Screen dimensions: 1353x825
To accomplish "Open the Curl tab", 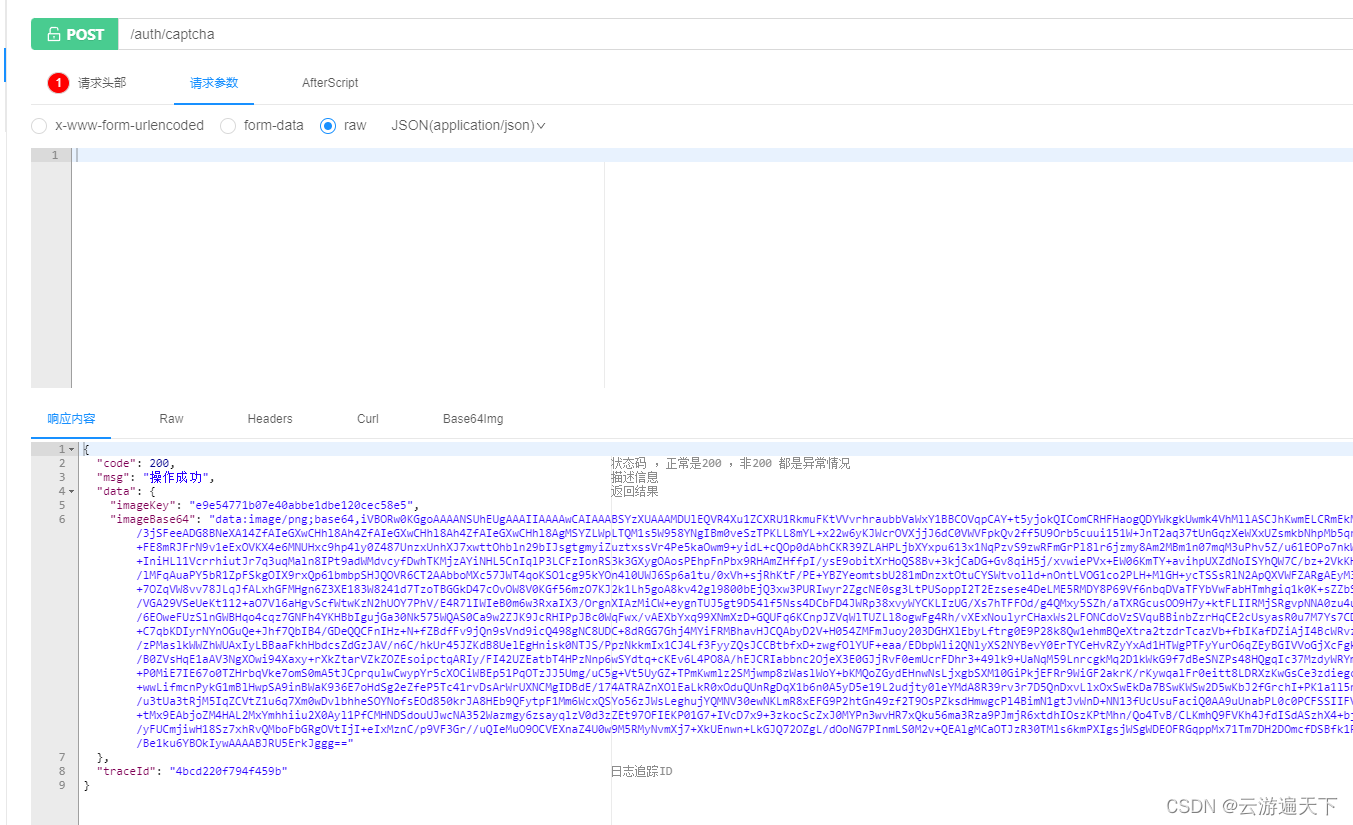I will 366,418.
